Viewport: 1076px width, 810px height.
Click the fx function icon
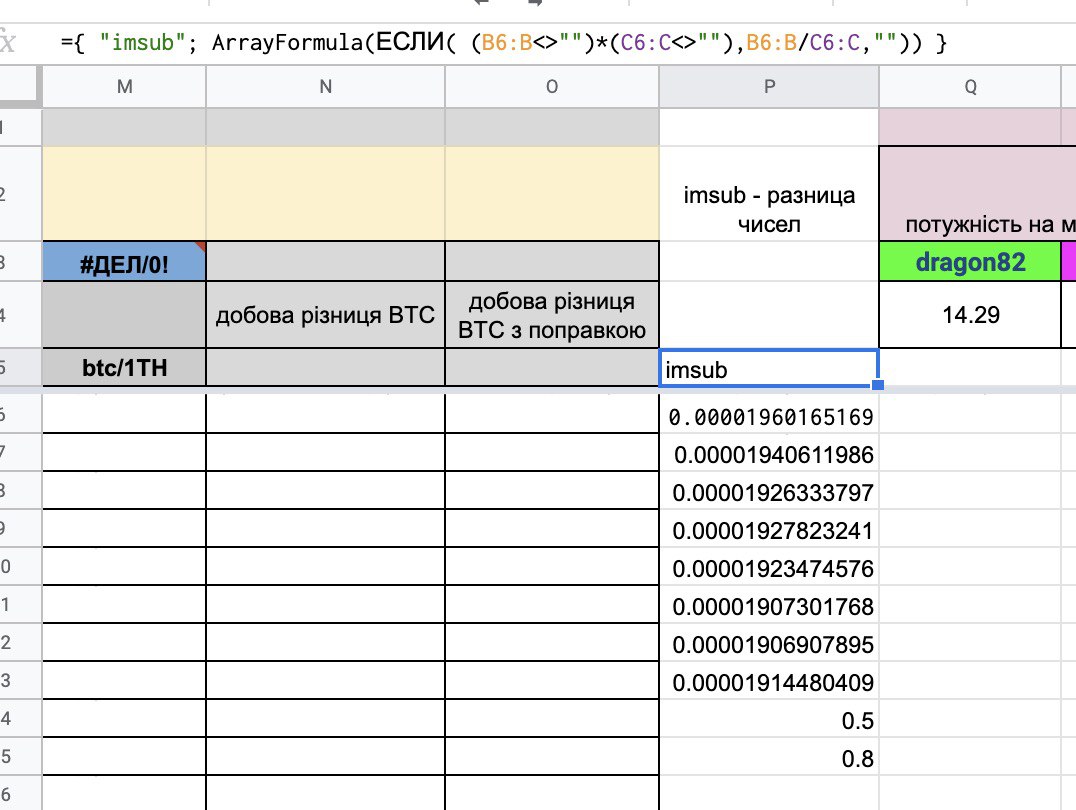(x=8, y=43)
